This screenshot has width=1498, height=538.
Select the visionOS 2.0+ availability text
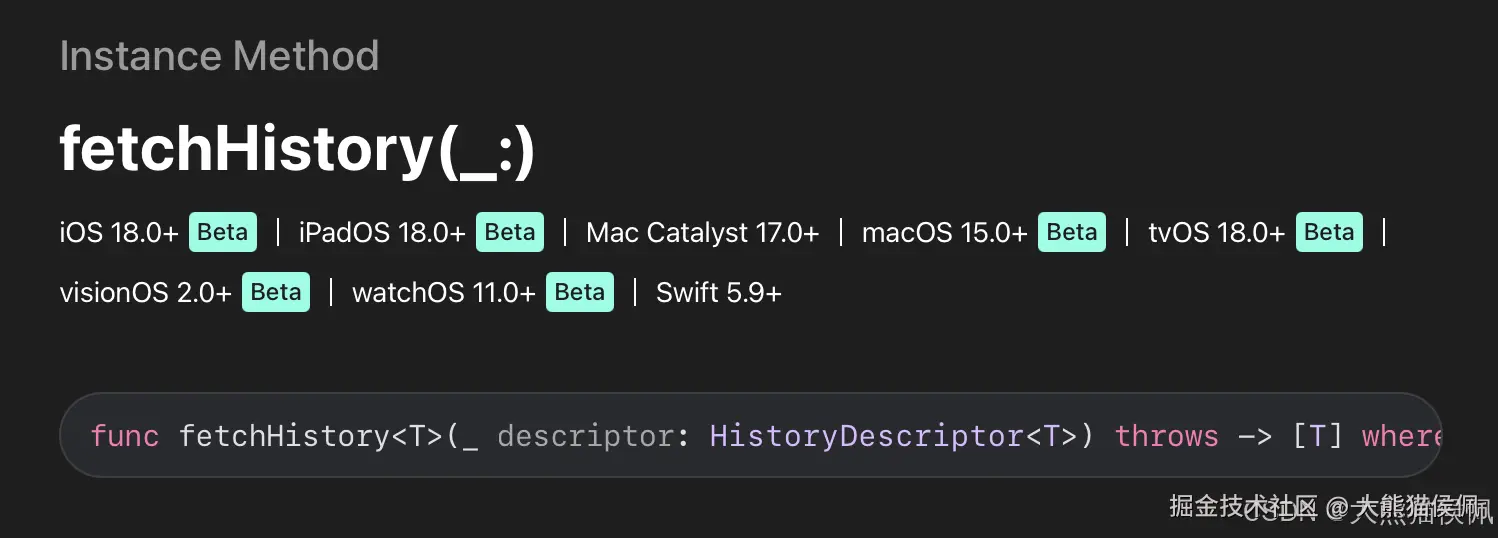[x=146, y=293]
